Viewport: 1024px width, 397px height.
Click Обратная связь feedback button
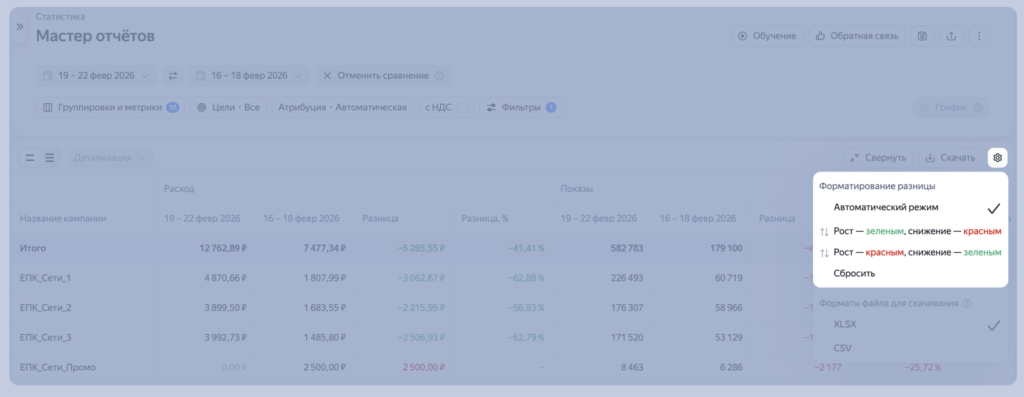(x=857, y=36)
